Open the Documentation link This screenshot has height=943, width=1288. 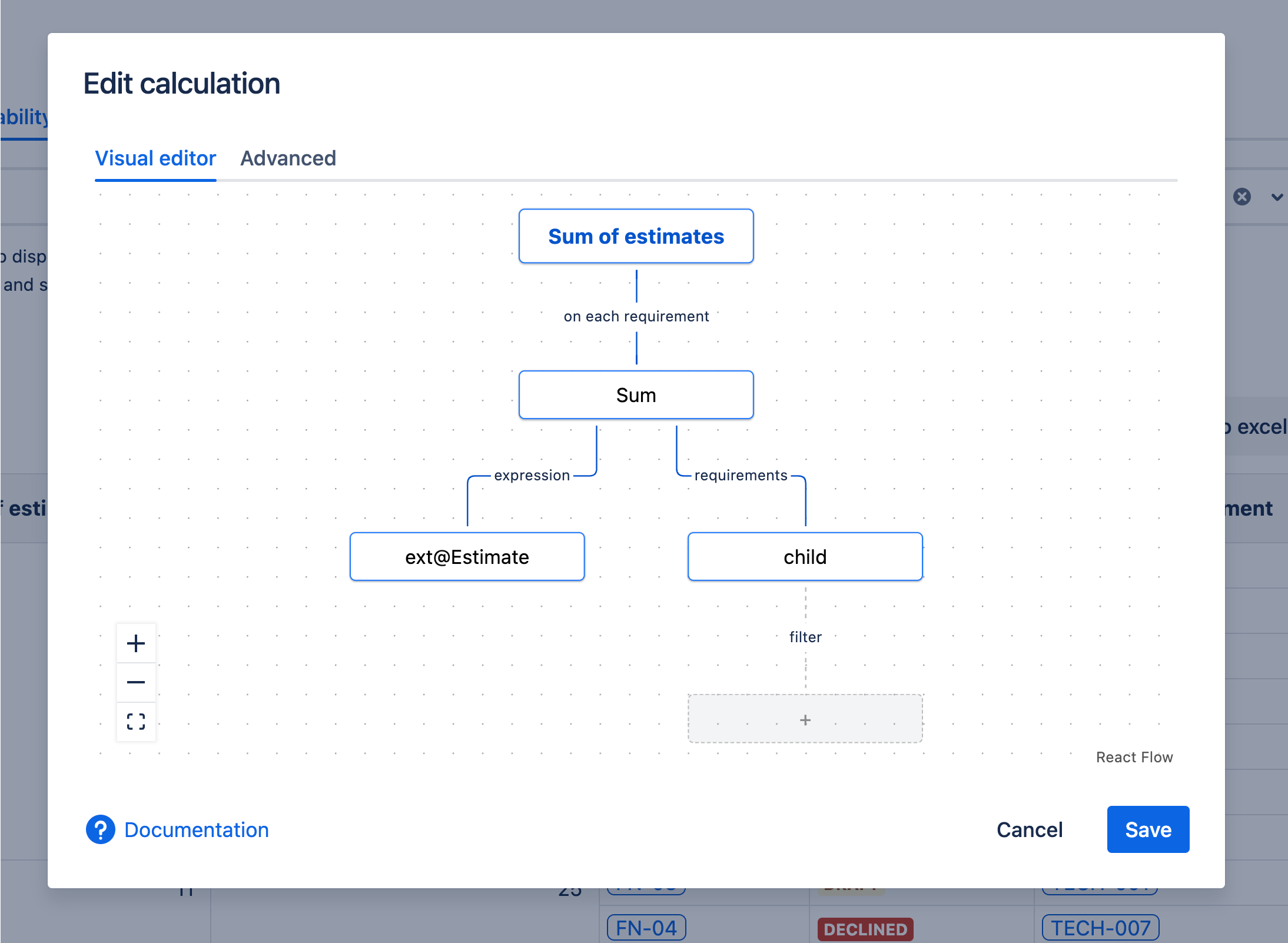pyautogui.click(x=196, y=830)
